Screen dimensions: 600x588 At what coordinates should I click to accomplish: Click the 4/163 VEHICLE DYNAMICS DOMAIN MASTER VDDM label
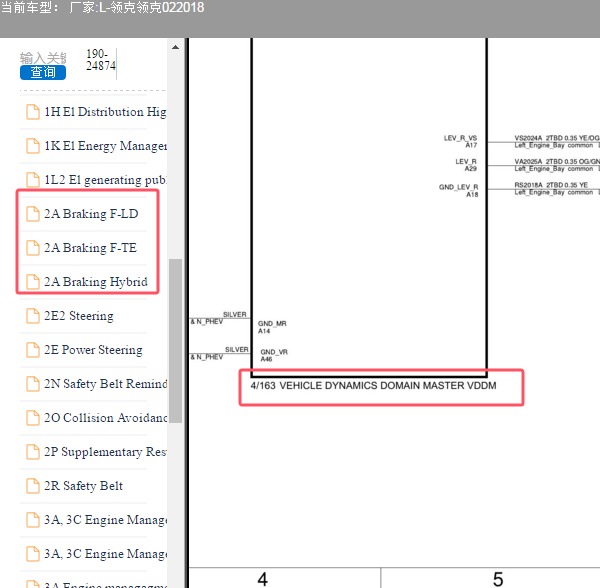[x=373, y=386]
